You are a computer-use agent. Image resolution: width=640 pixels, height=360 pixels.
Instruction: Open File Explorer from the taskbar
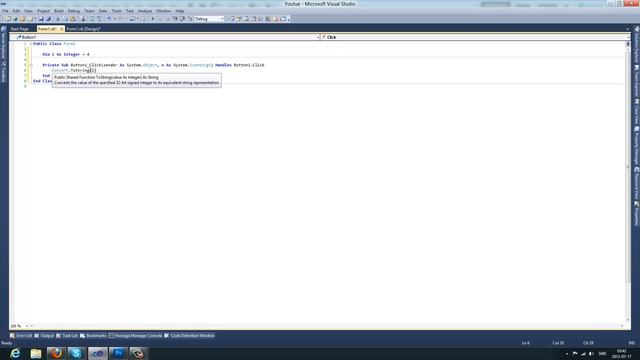pyautogui.click(x=36, y=353)
